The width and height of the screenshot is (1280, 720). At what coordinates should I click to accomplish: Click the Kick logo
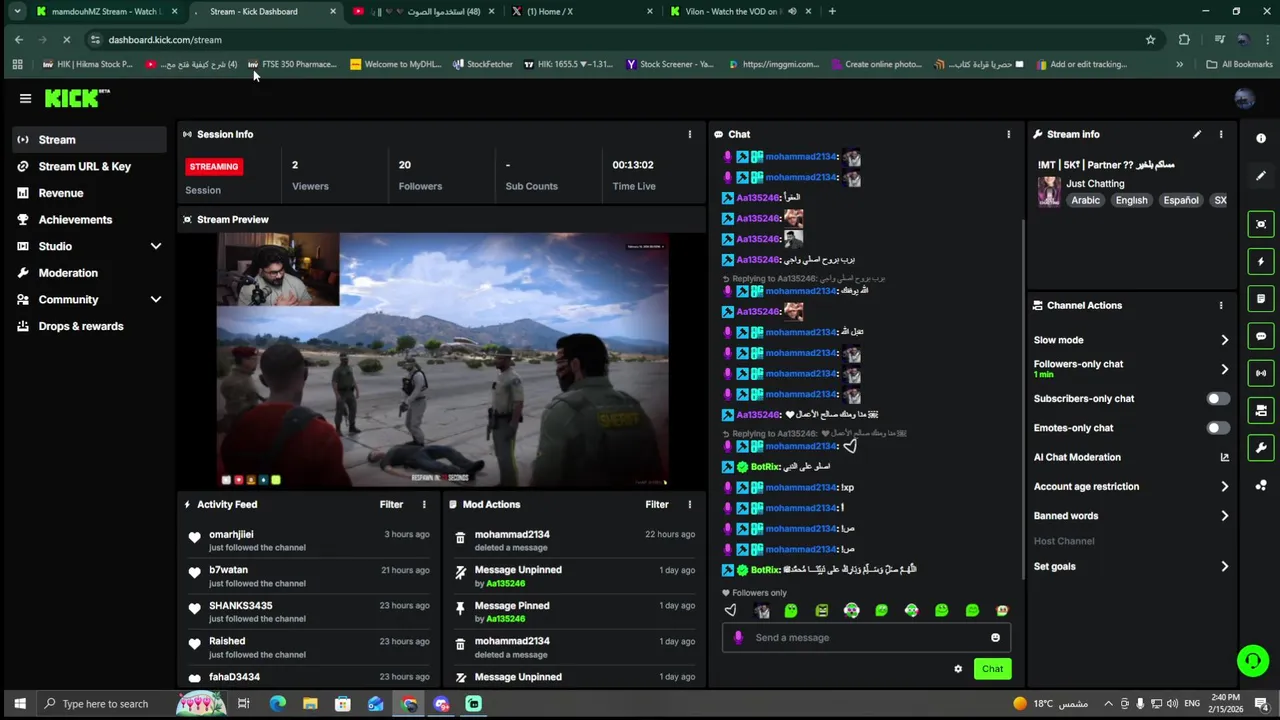coord(77,98)
